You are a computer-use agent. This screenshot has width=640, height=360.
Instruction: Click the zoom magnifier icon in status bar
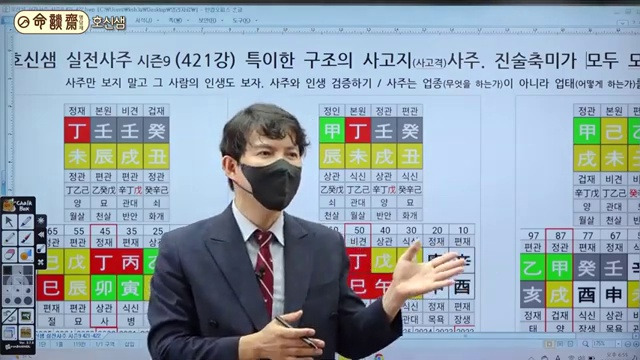click(x=585, y=344)
